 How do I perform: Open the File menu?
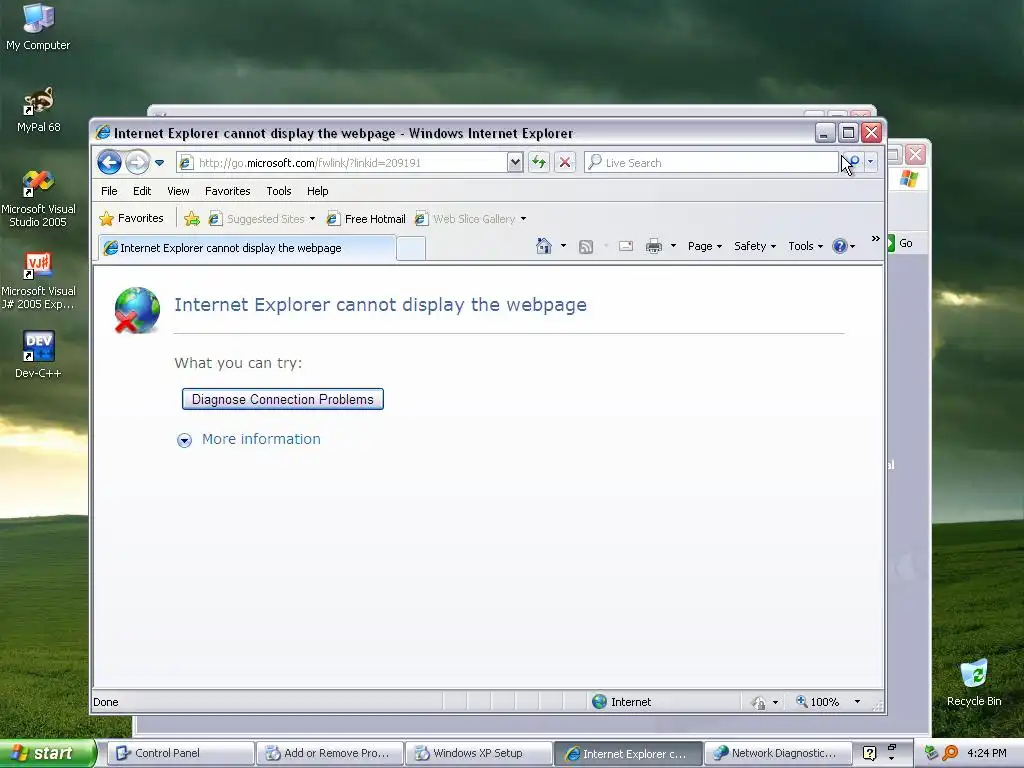[x=109, y=191]
